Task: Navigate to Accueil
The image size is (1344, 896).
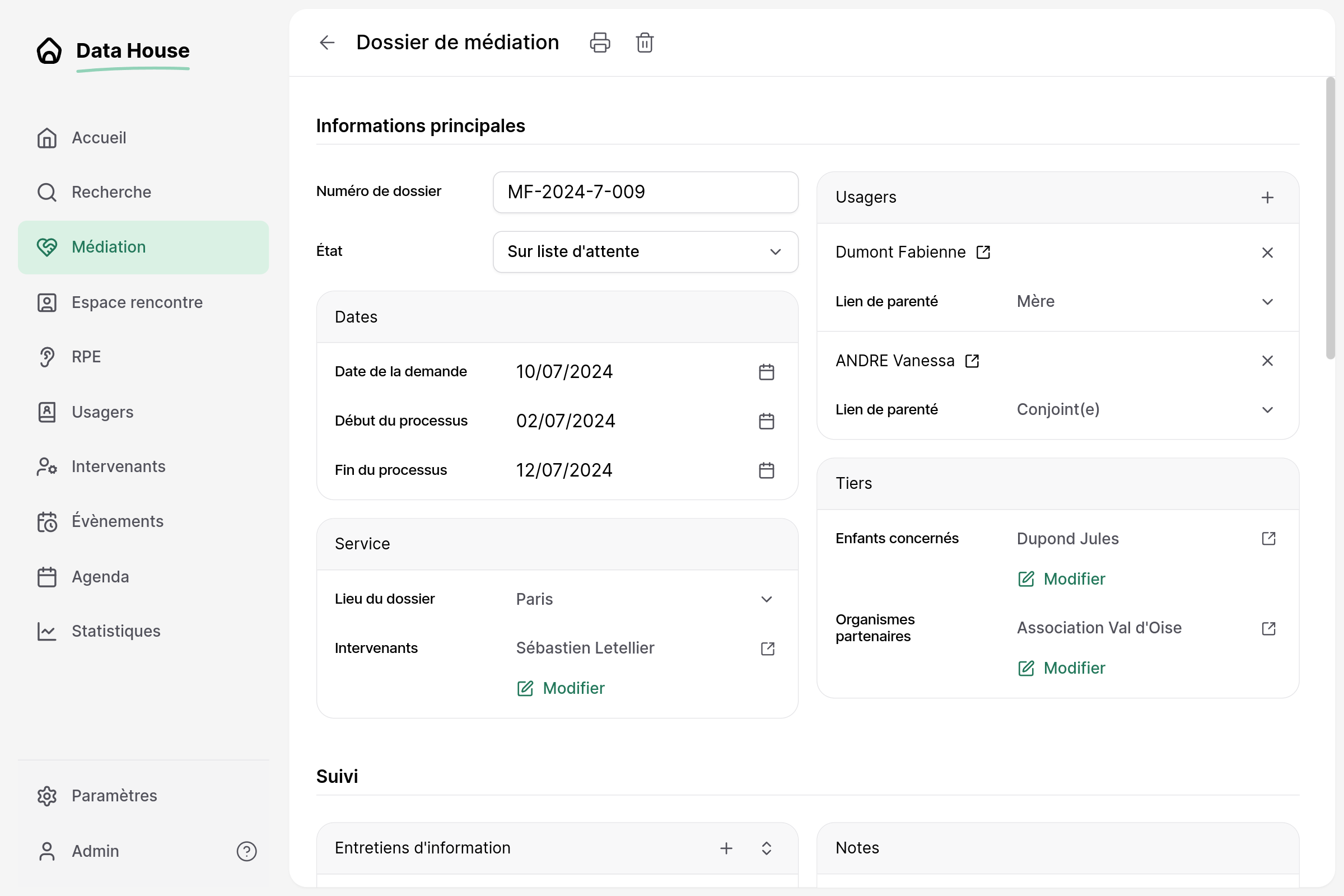Action: (x=143, y=138)
